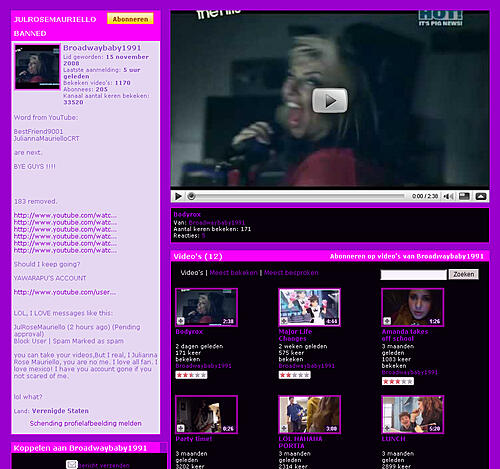The width and height of the screenshot is (500, 469).
Task: Open the LOL HAHAHA PORTIA thumbnail
Action: pyautogui.click(x=309, y=415)
